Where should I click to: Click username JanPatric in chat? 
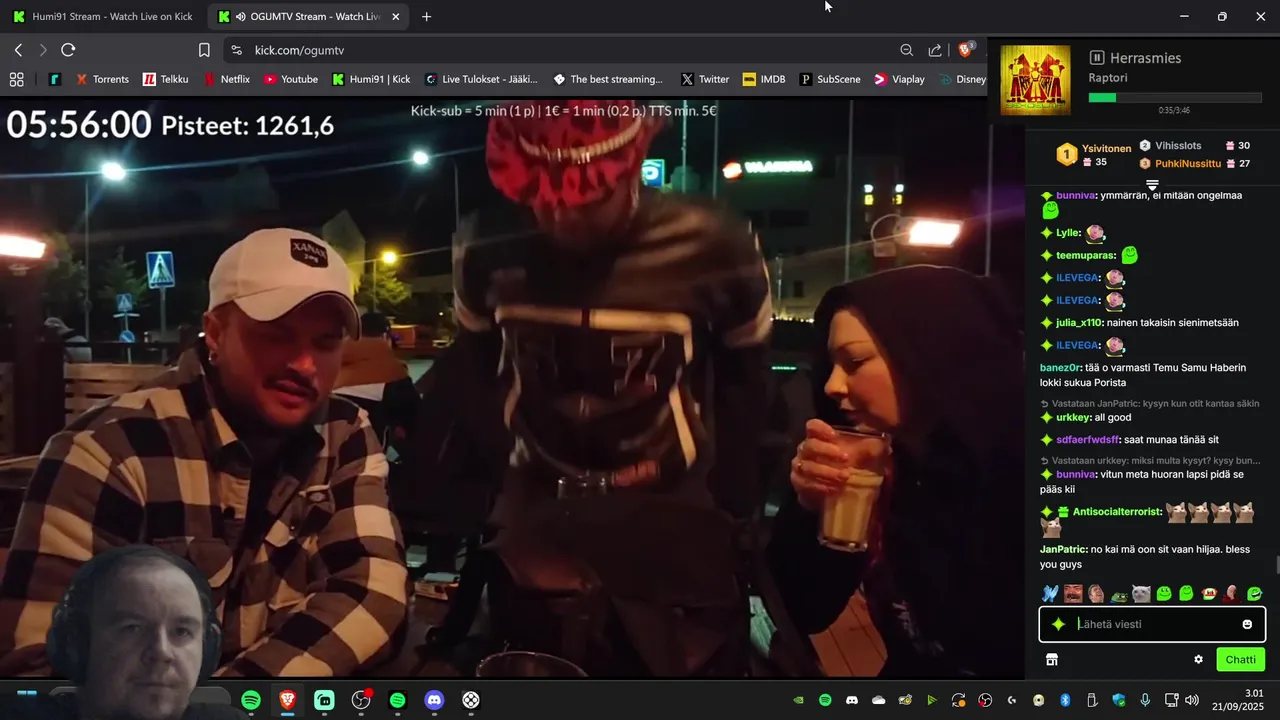coord(1063,549)
